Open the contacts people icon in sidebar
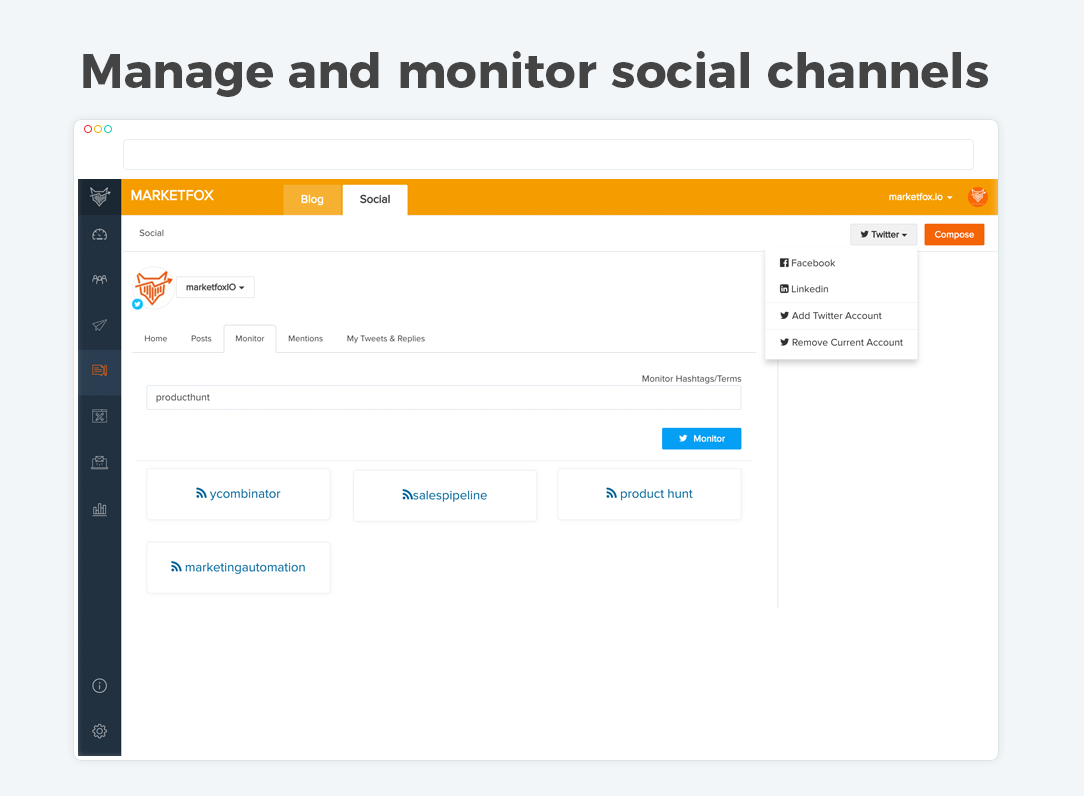Screen dimensions: 1084x796 pyautogui.click(x=100, y=279)
